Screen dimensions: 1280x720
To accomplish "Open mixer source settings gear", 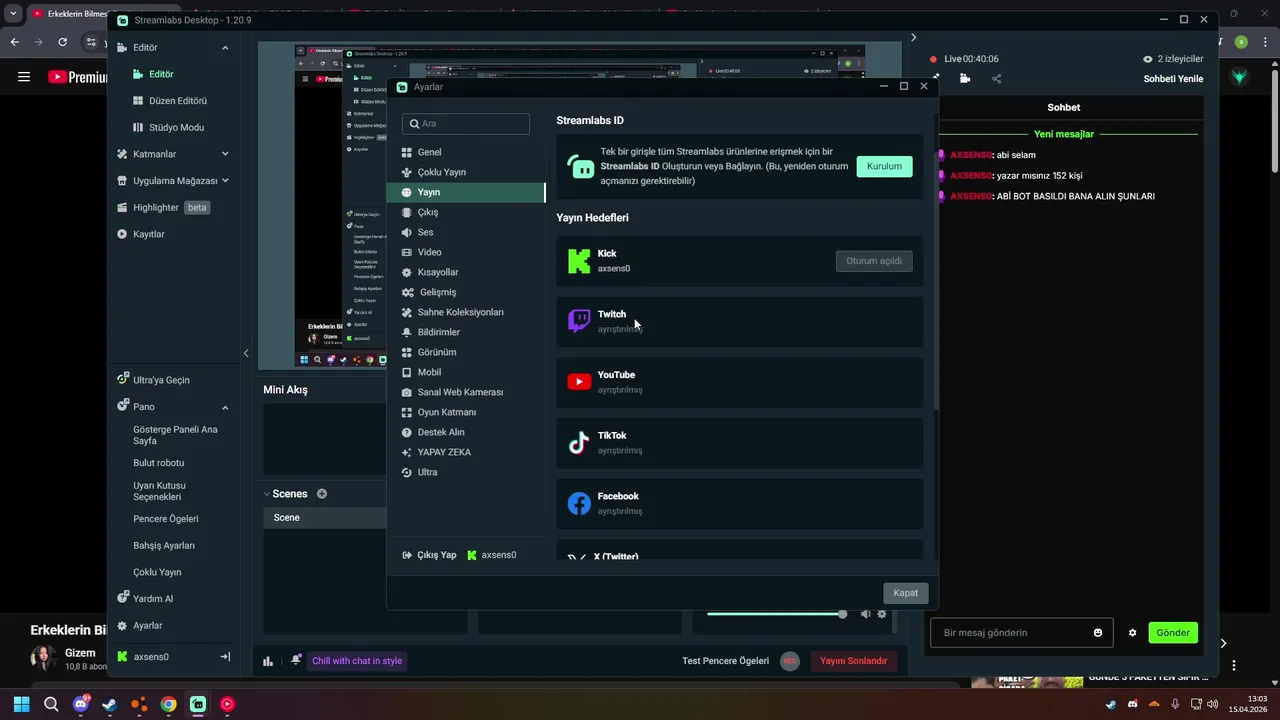I will (881, 614).
